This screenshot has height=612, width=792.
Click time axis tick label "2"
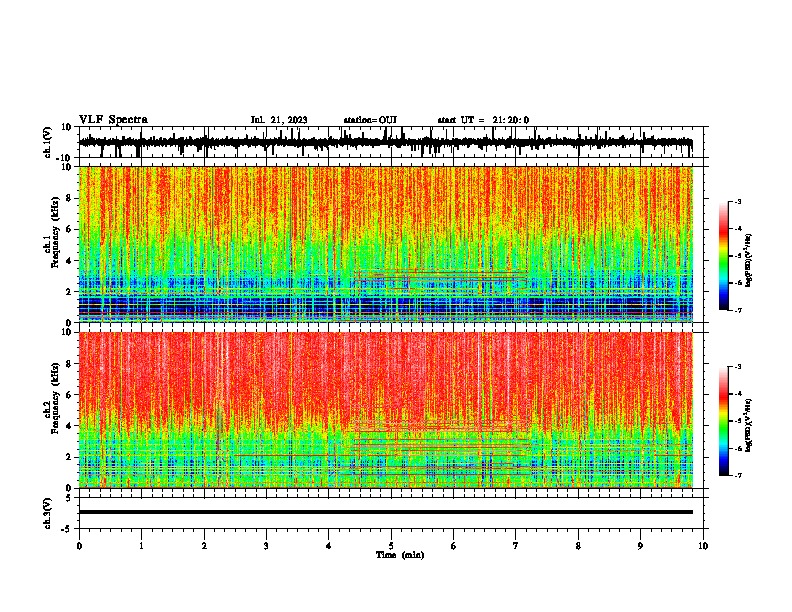[204, 546]
